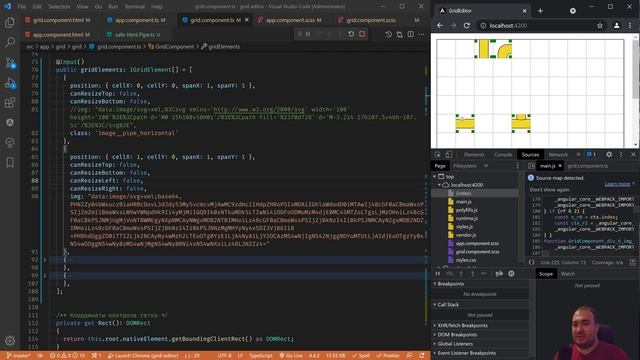
Task: Open the Run menu in VS Code
Action: [x=113, y=7]
